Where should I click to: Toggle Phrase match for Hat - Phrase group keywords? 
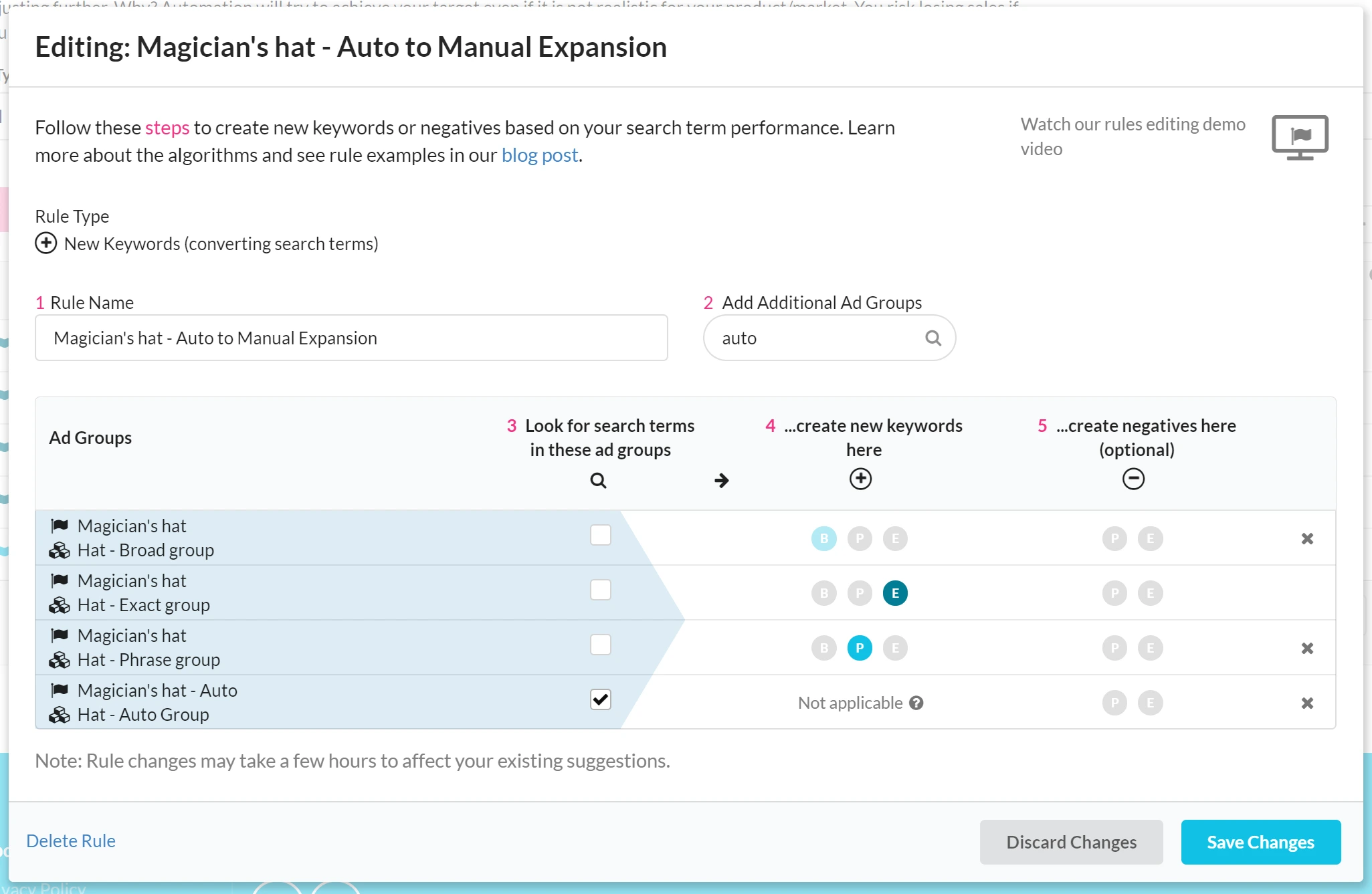[x=859, y=649]
